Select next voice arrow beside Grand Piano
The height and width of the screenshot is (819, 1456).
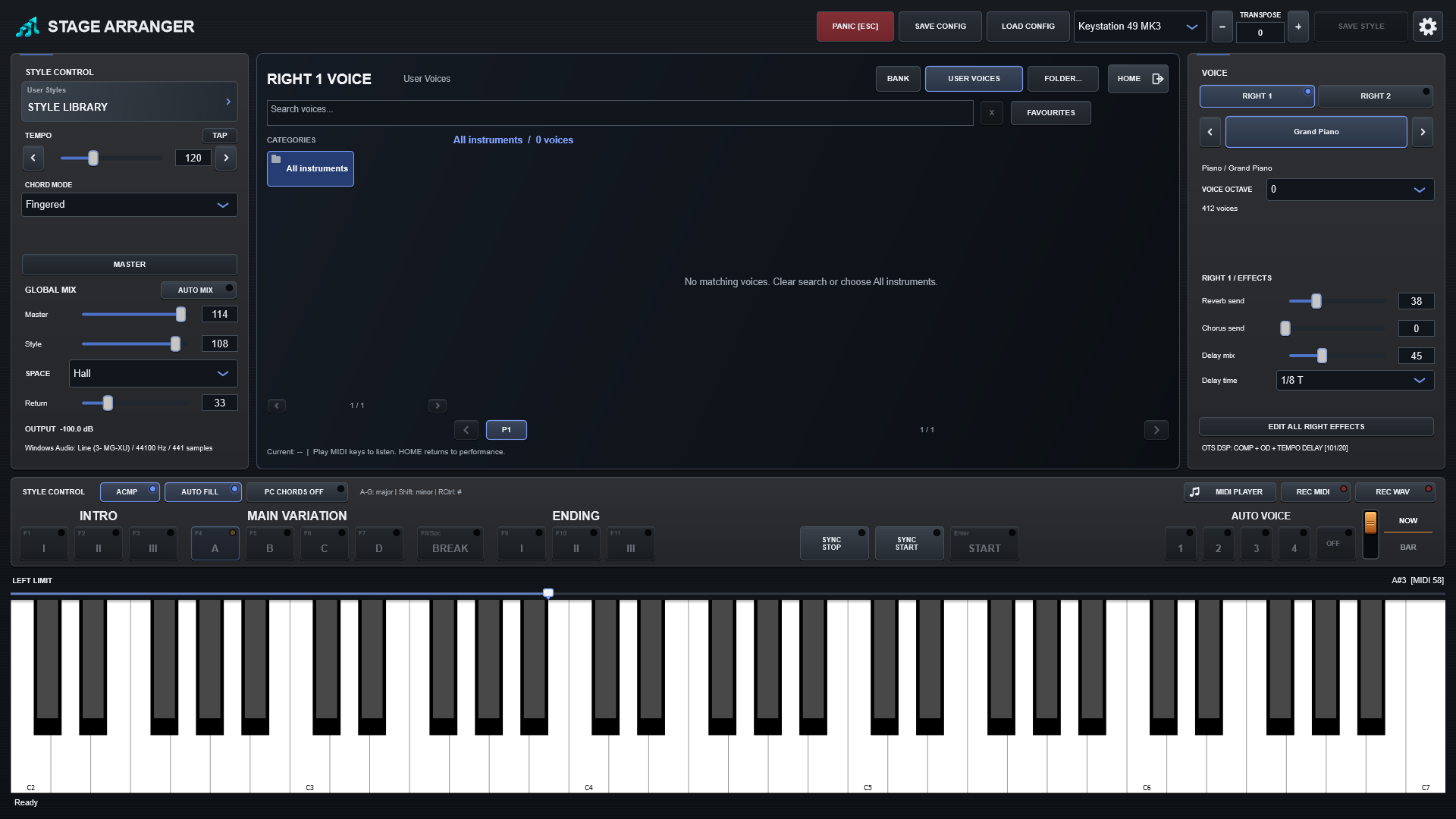(1423, 132)
